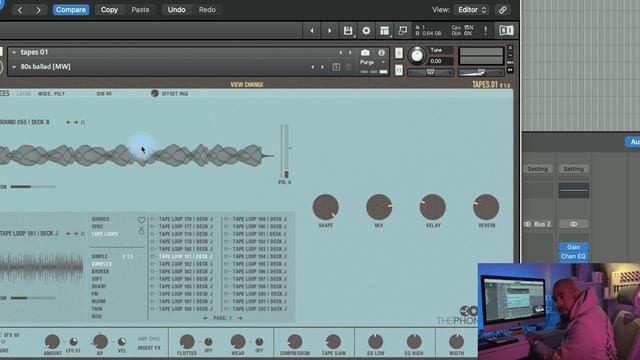The height and width of the screenshot is (360, 640).
Task: Load previous sound for Sound 055 Deck B
Action: [x=68, y=122]
